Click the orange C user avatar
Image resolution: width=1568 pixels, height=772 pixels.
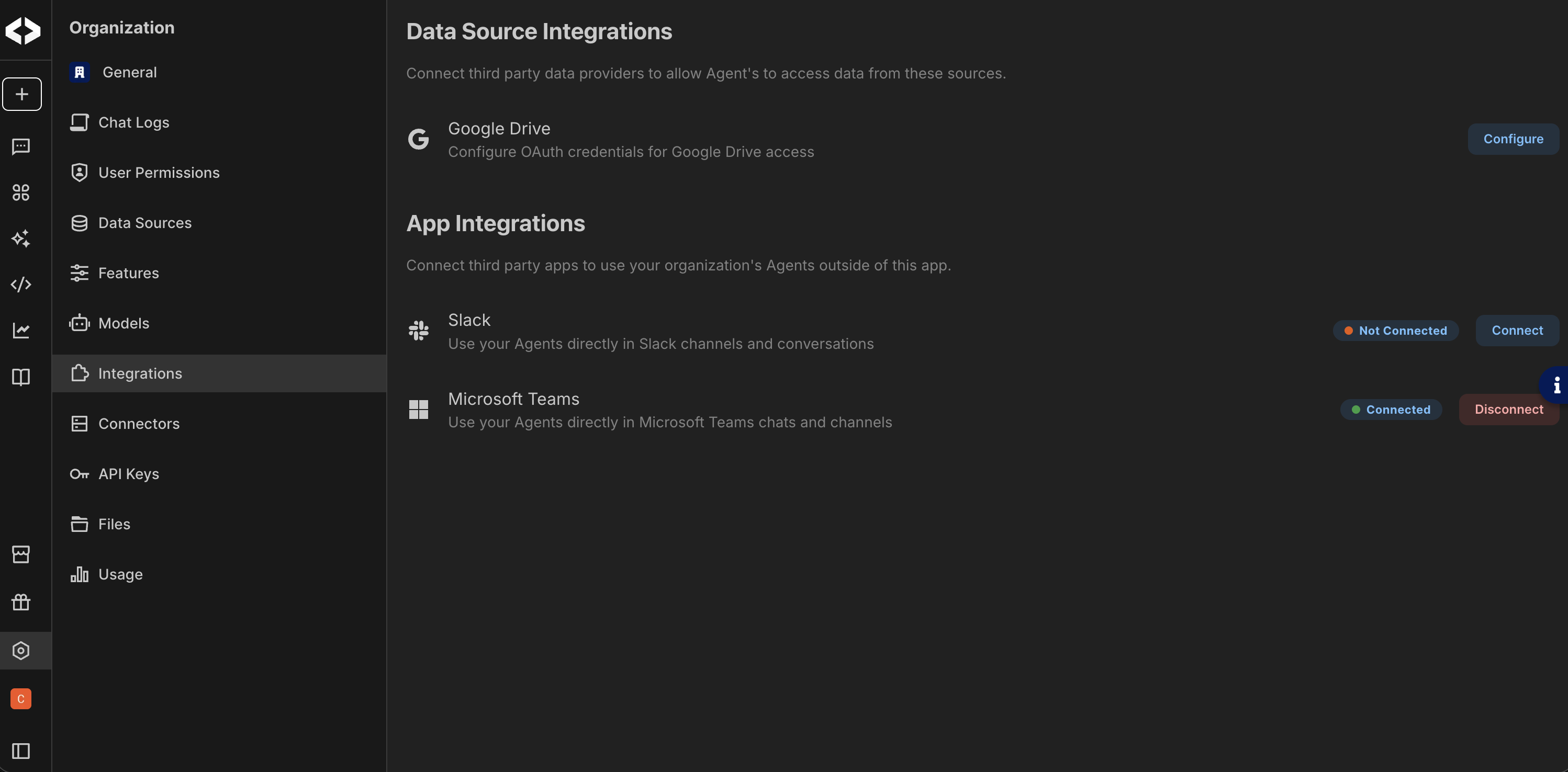pyautogui.click(x=21, y=698)
